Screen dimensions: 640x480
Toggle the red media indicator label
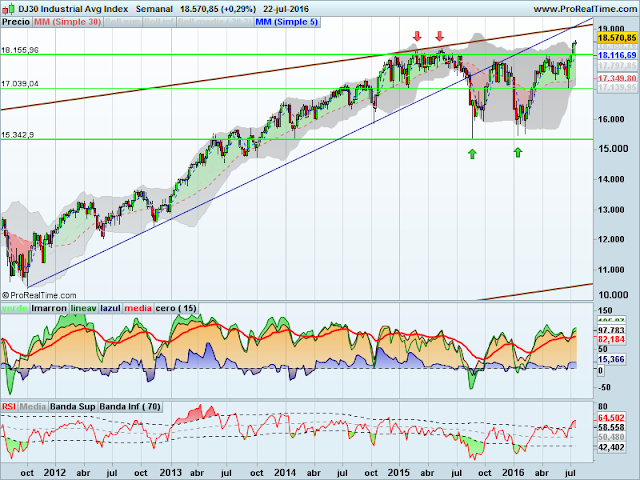pyautogui.click(x=138, y=308)
